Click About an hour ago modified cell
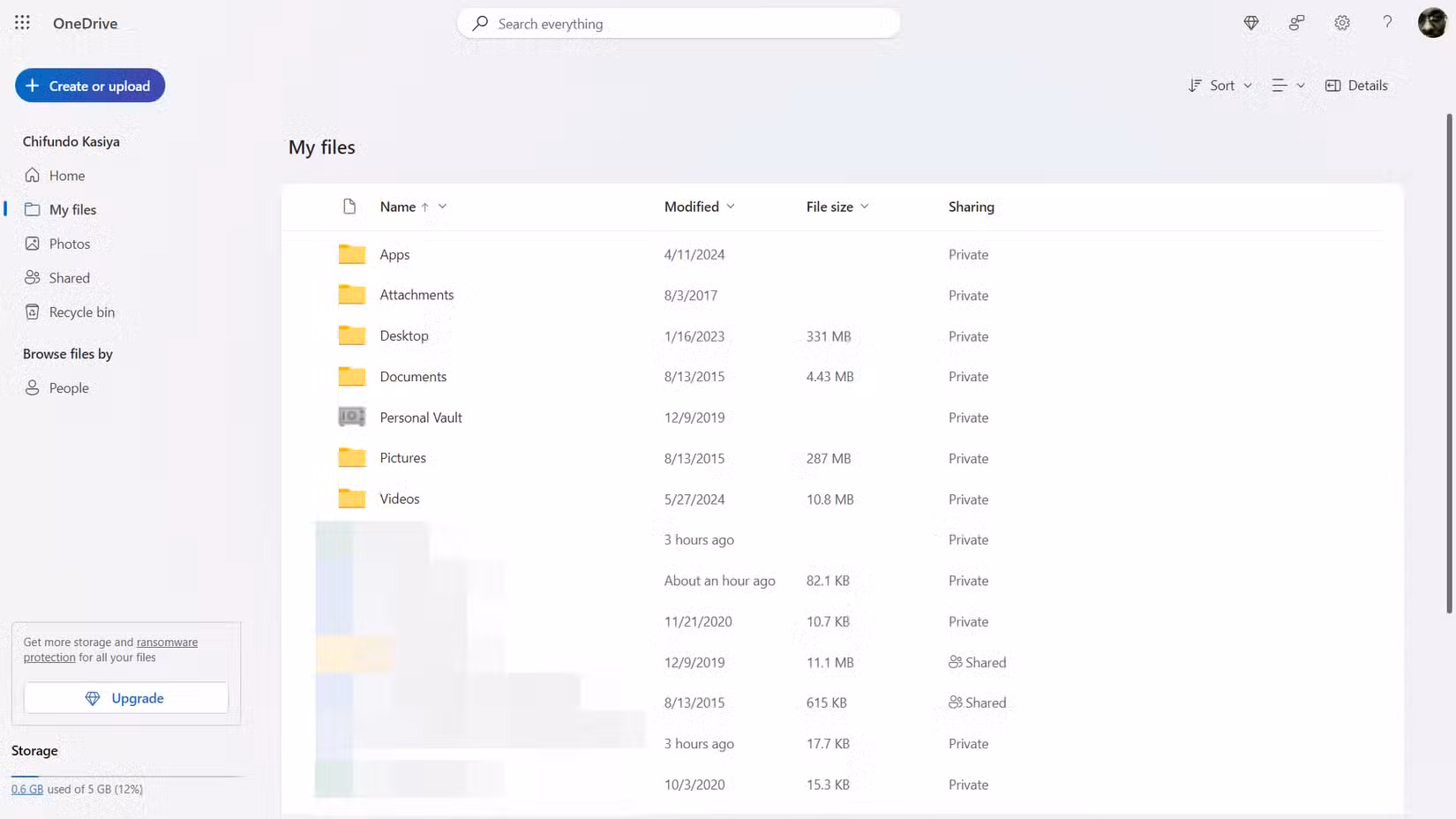 pyautogui.click(x=719, y=581)
